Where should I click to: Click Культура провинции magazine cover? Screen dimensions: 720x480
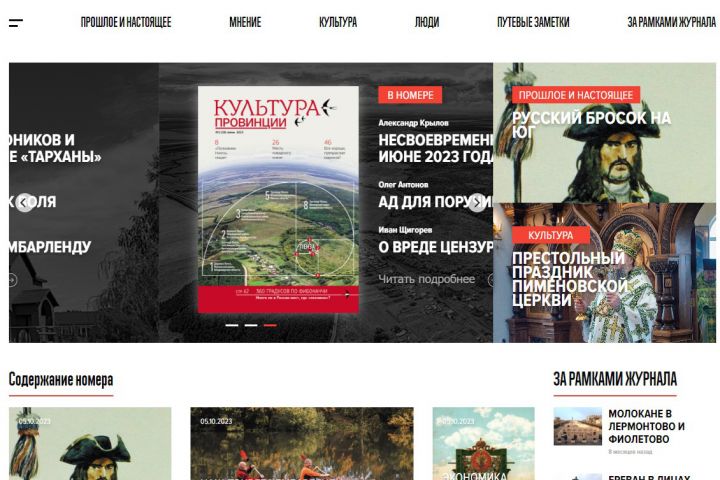coord(278,200)
